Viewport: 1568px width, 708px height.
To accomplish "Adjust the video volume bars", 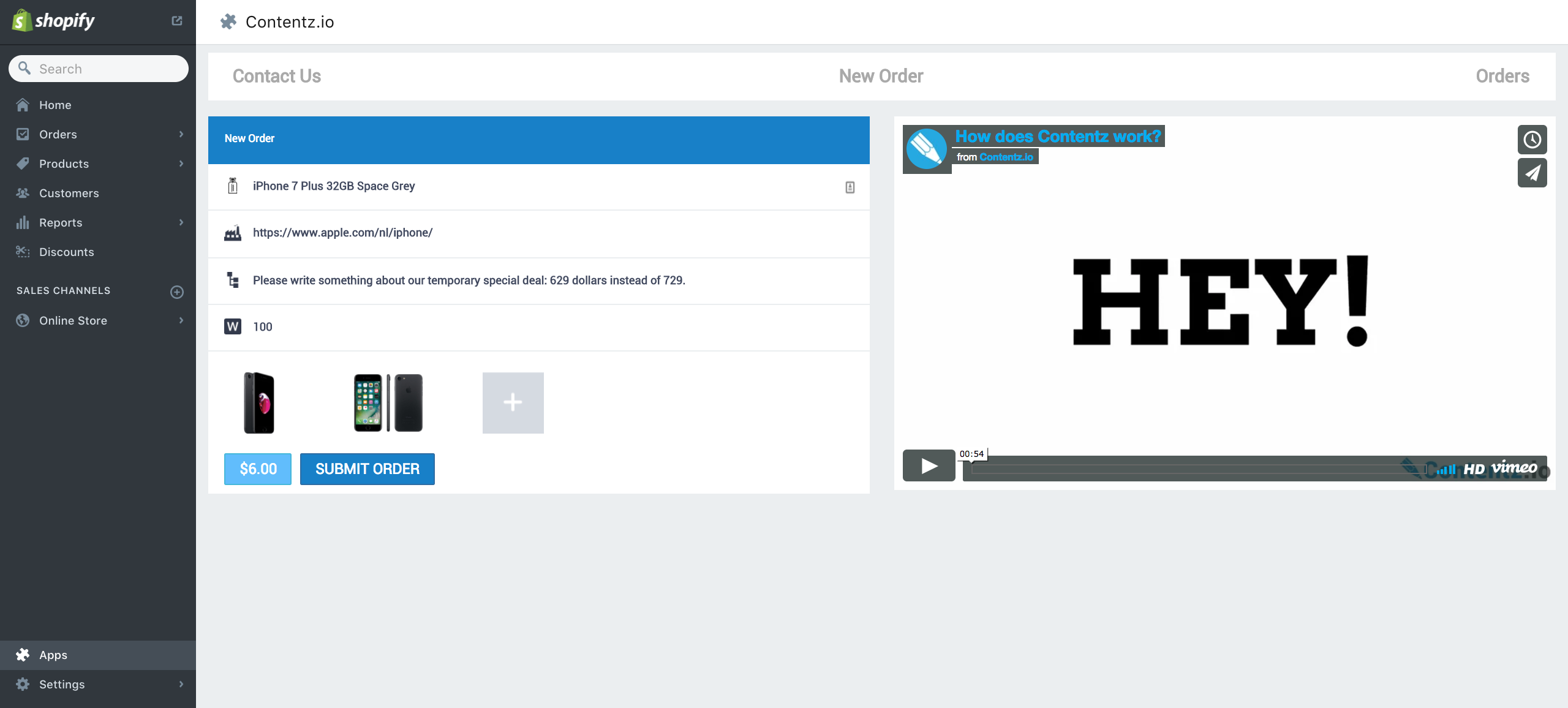I will [x=1446, y=470].
